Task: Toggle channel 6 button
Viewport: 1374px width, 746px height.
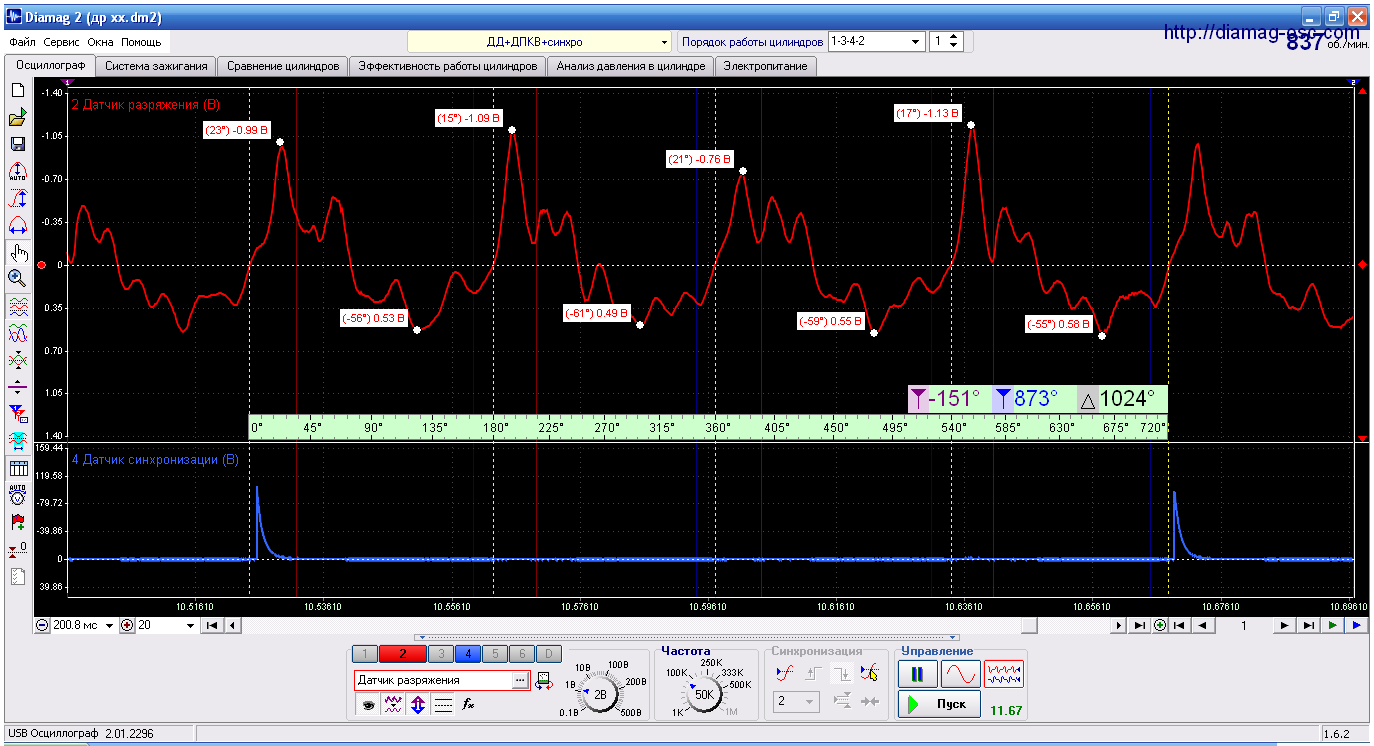Action: coord(521,654)
